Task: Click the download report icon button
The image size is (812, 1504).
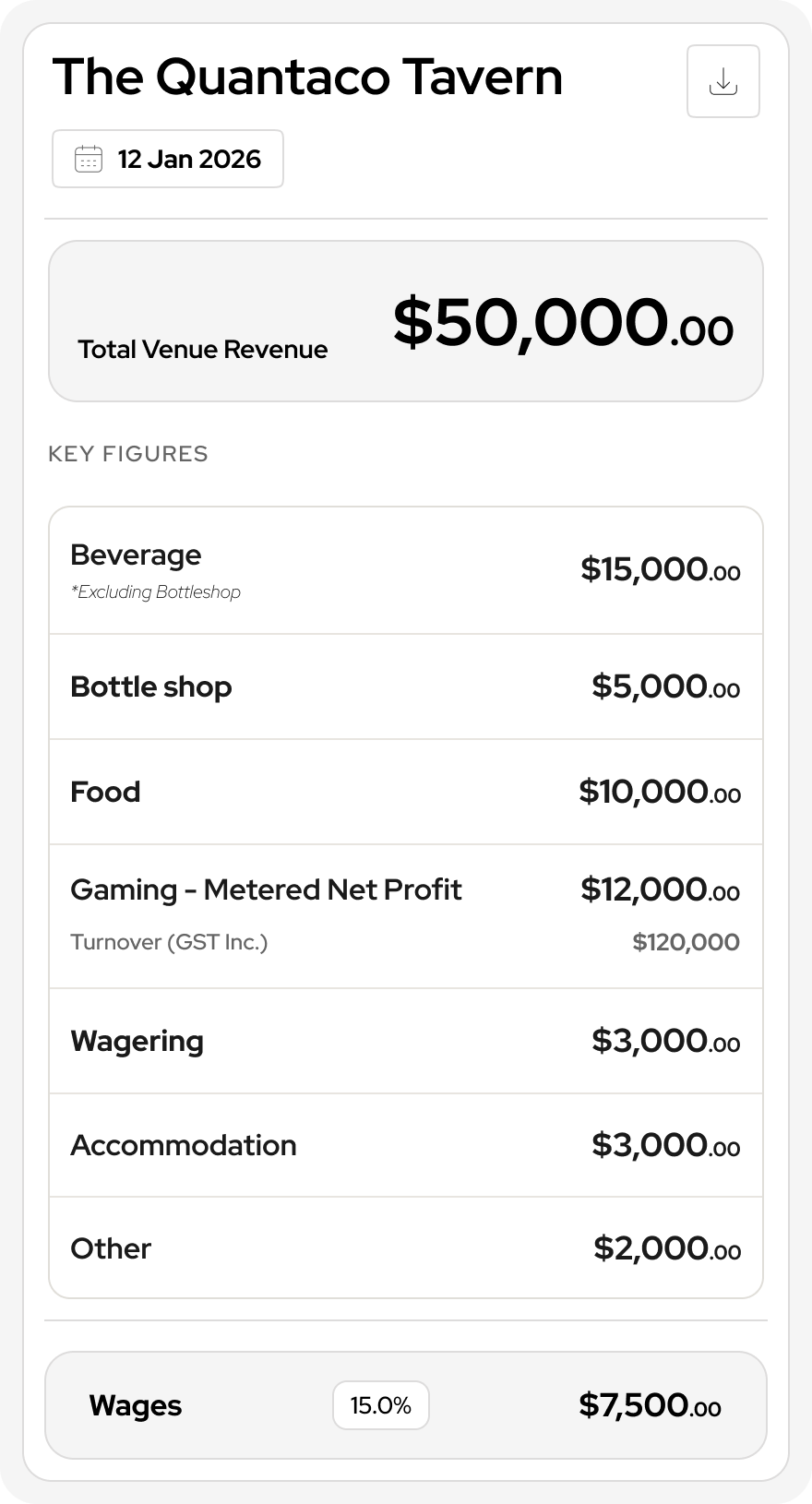Action: [x=723, y=81]
